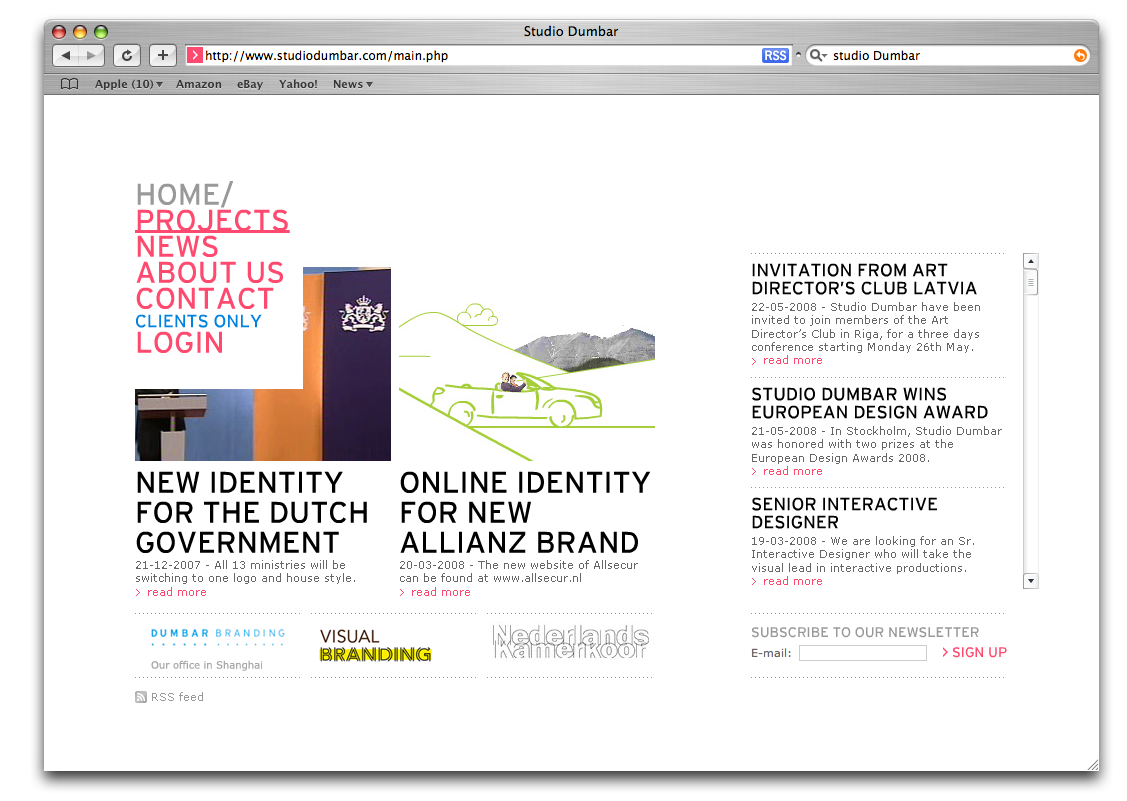Click the headline NEW IDENTITY FOR THE DUTCH GOVERNMENT
This screenshot has width=1127, height=801.
coord(252,513)
